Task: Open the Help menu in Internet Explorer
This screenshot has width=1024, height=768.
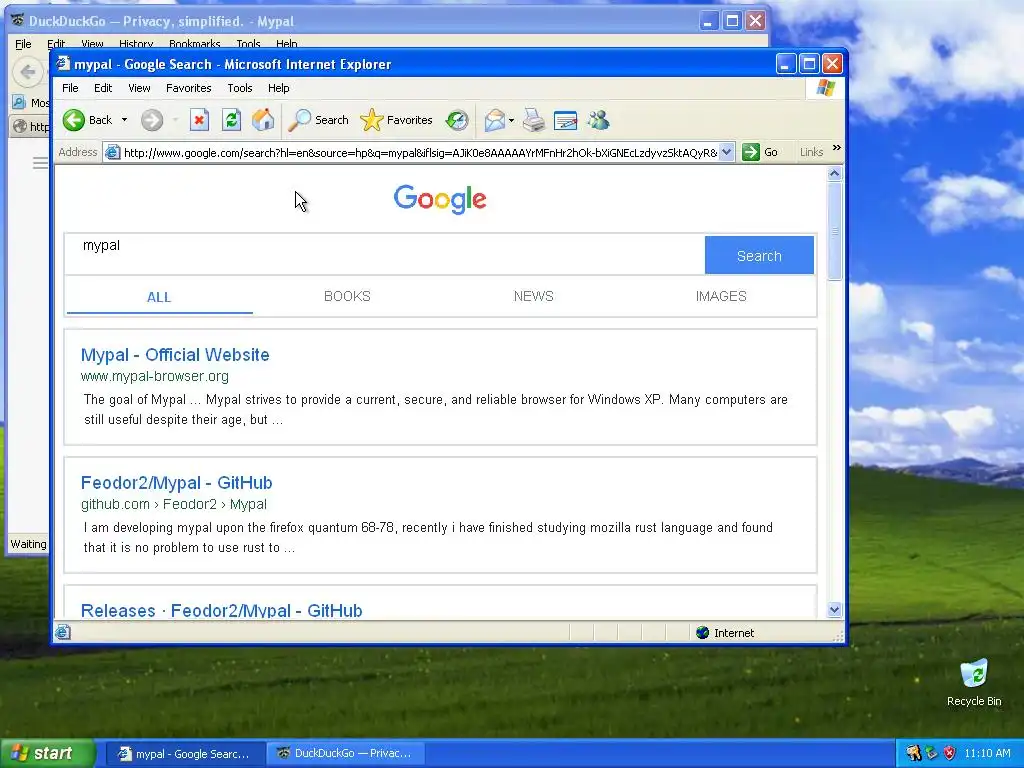Action: 278,88
